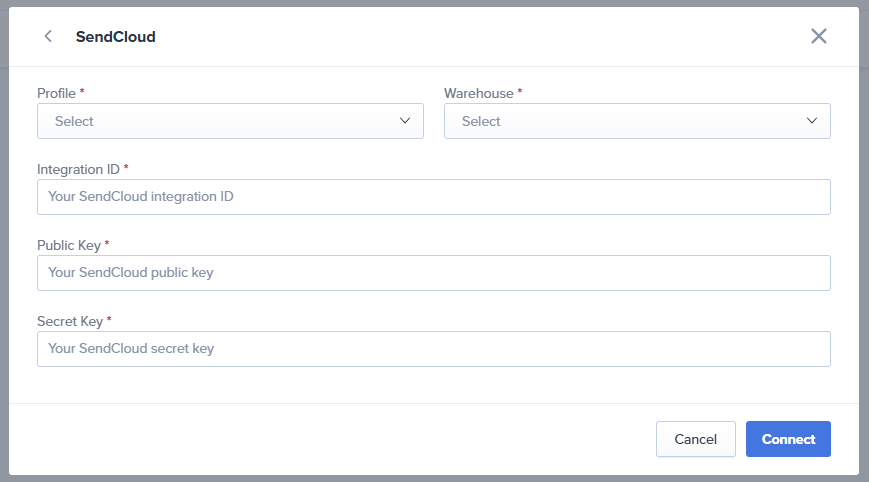
Task: Close the SendCloud dialog
Action: (819, 37)
